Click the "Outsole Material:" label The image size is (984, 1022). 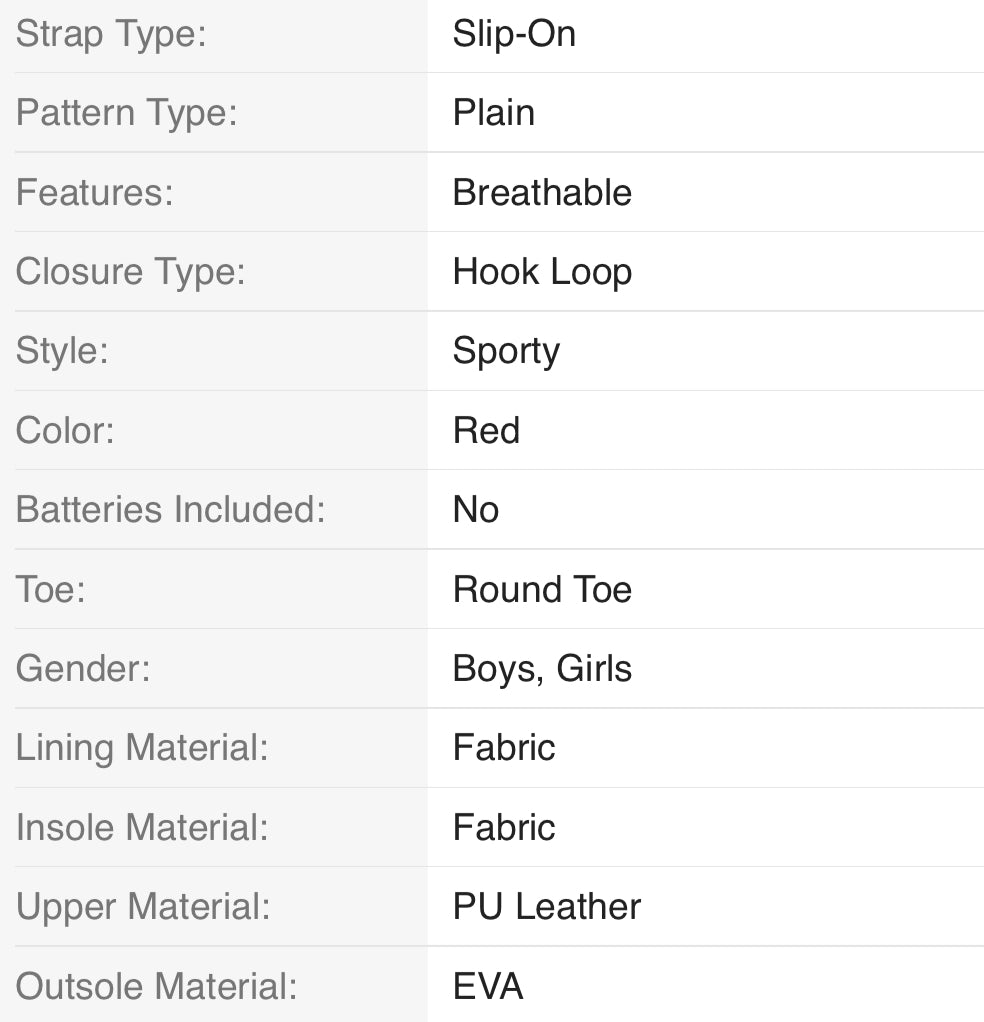[x=156, y=986]
